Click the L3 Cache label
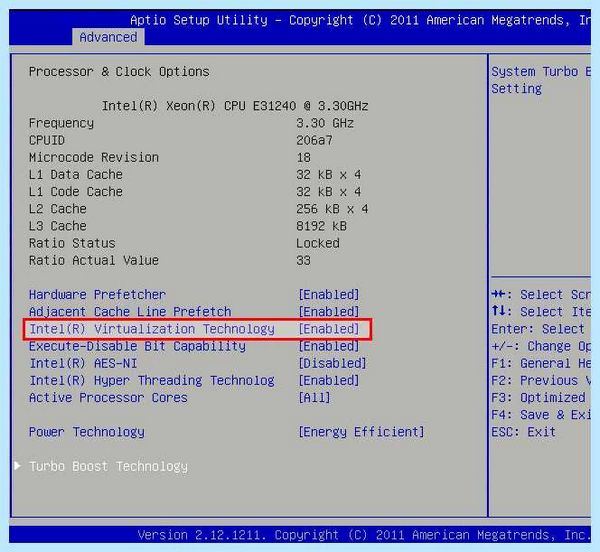Screen dimensions: 600x552 point(58,226)
